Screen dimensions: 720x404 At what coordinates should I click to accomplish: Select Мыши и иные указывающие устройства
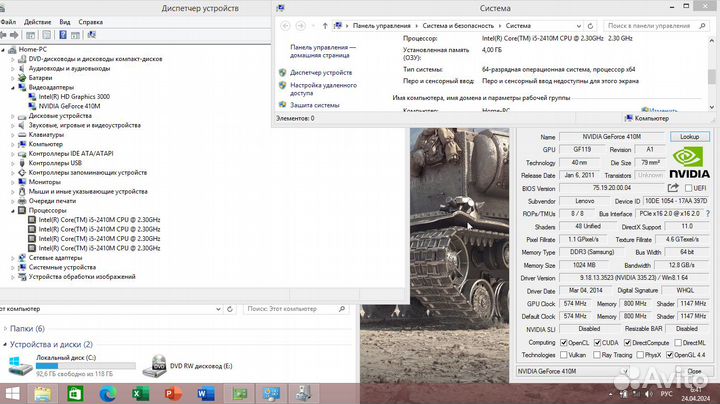coord(88,191)
